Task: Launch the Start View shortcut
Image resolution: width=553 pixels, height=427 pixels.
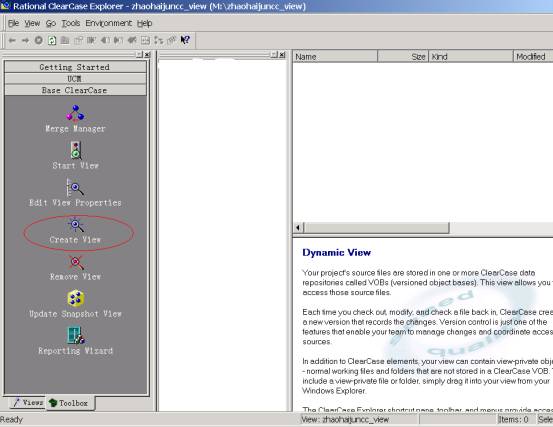Action: tap(75, 156)
